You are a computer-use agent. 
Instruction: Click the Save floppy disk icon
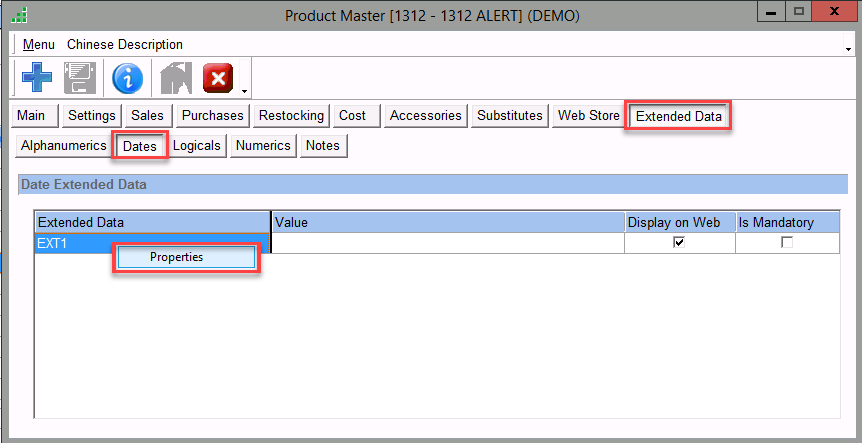(x=80, y=77)
